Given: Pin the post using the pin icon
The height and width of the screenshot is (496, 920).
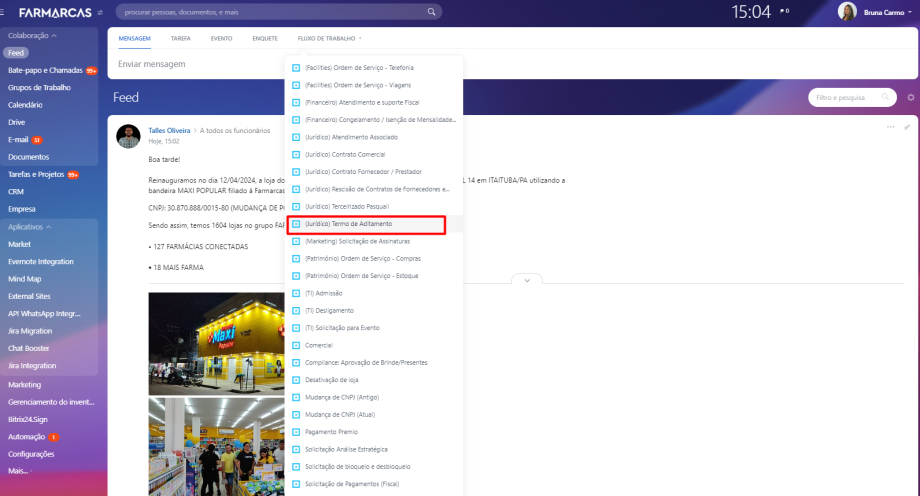Looking at the screenshot, I should (907, 127).
